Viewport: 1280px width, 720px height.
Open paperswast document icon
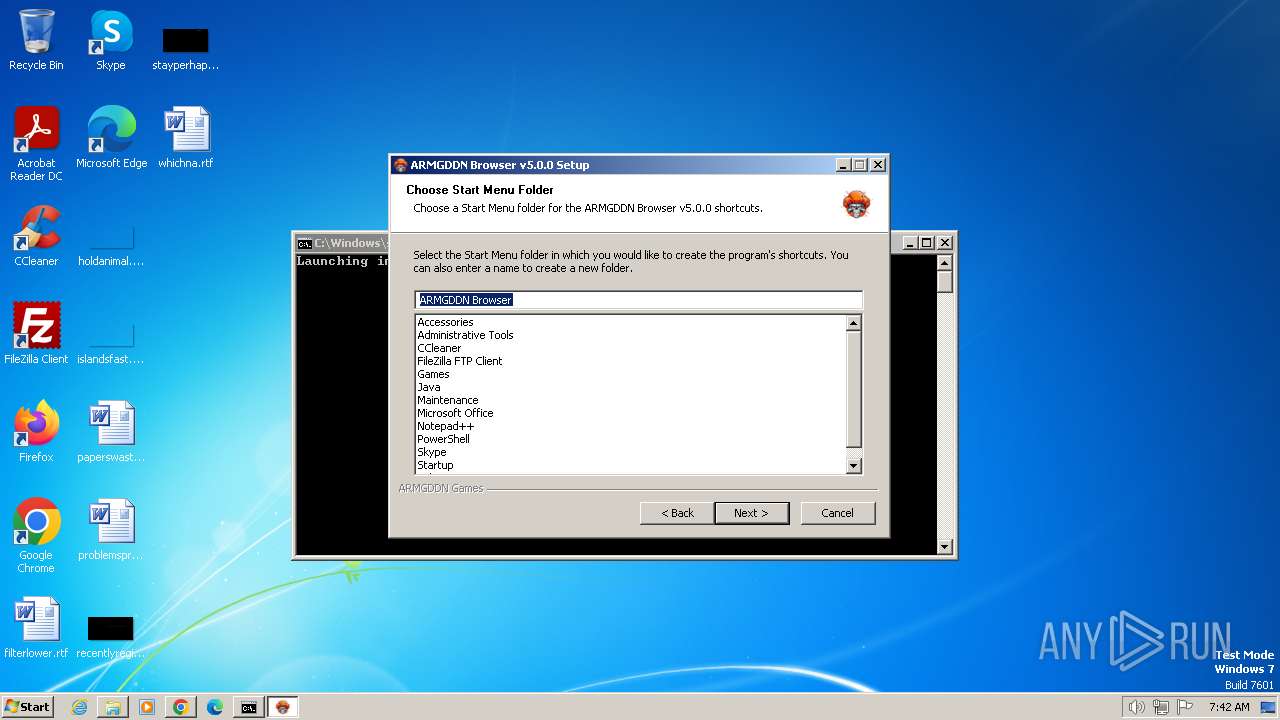point(110,431)
